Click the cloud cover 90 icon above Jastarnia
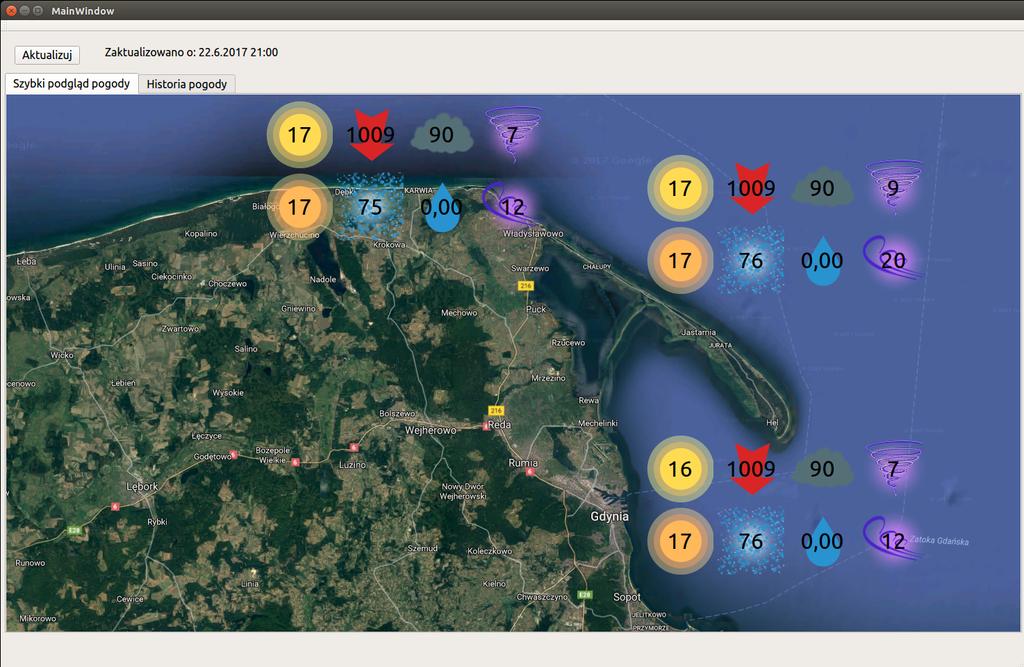This screenshot has height=667, width=1024. 822,188
